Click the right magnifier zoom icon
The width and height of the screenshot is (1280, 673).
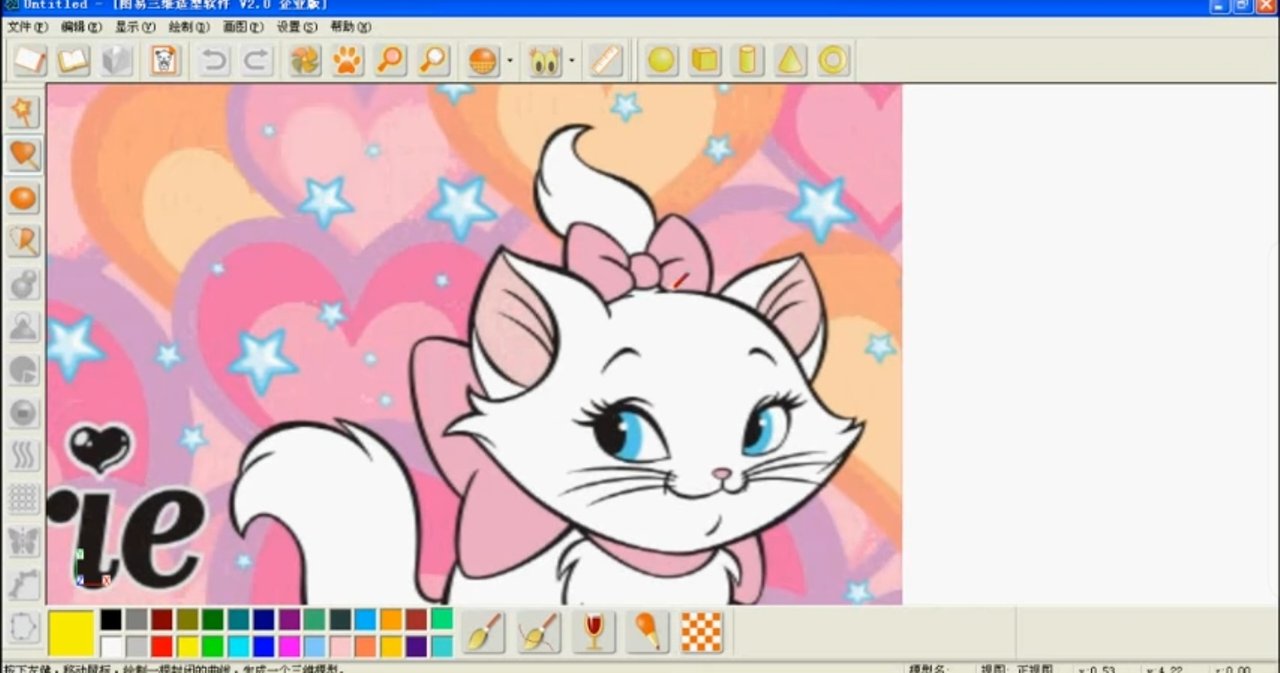(x=433, y=61)
